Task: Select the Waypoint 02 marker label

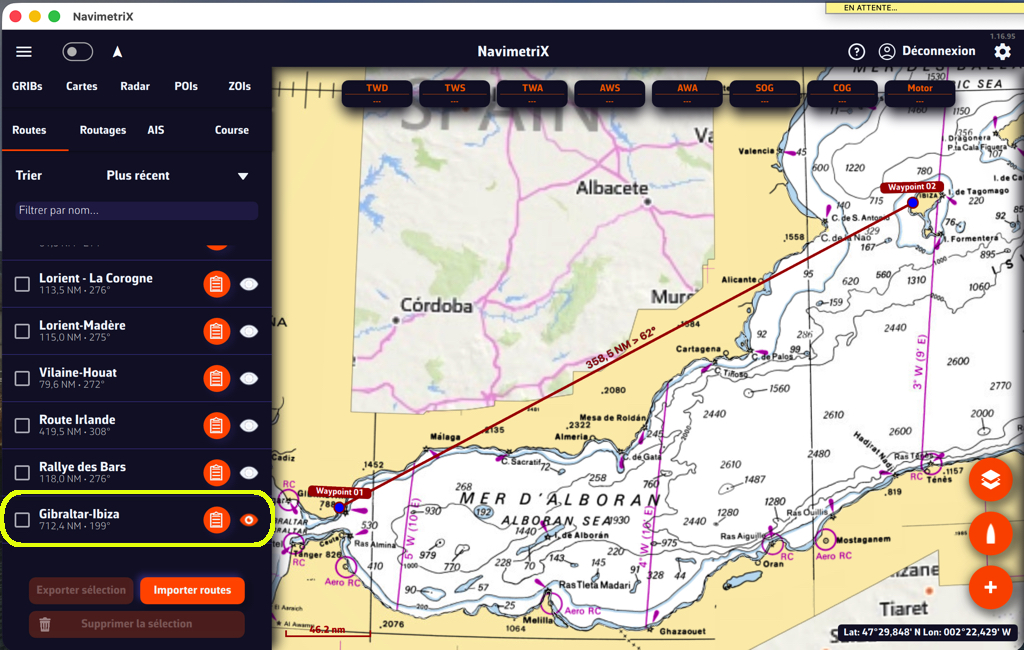Action: pyautogui.click(x=912, y=187)
